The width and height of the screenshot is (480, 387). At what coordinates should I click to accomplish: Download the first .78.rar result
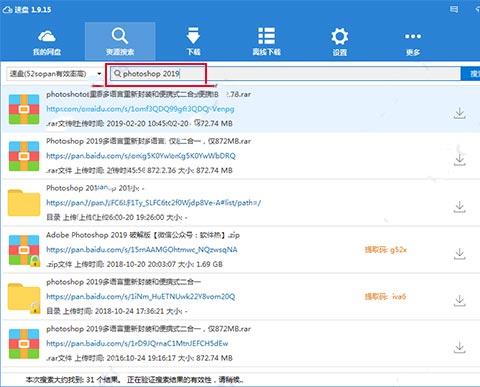click(x=460, y=113)
